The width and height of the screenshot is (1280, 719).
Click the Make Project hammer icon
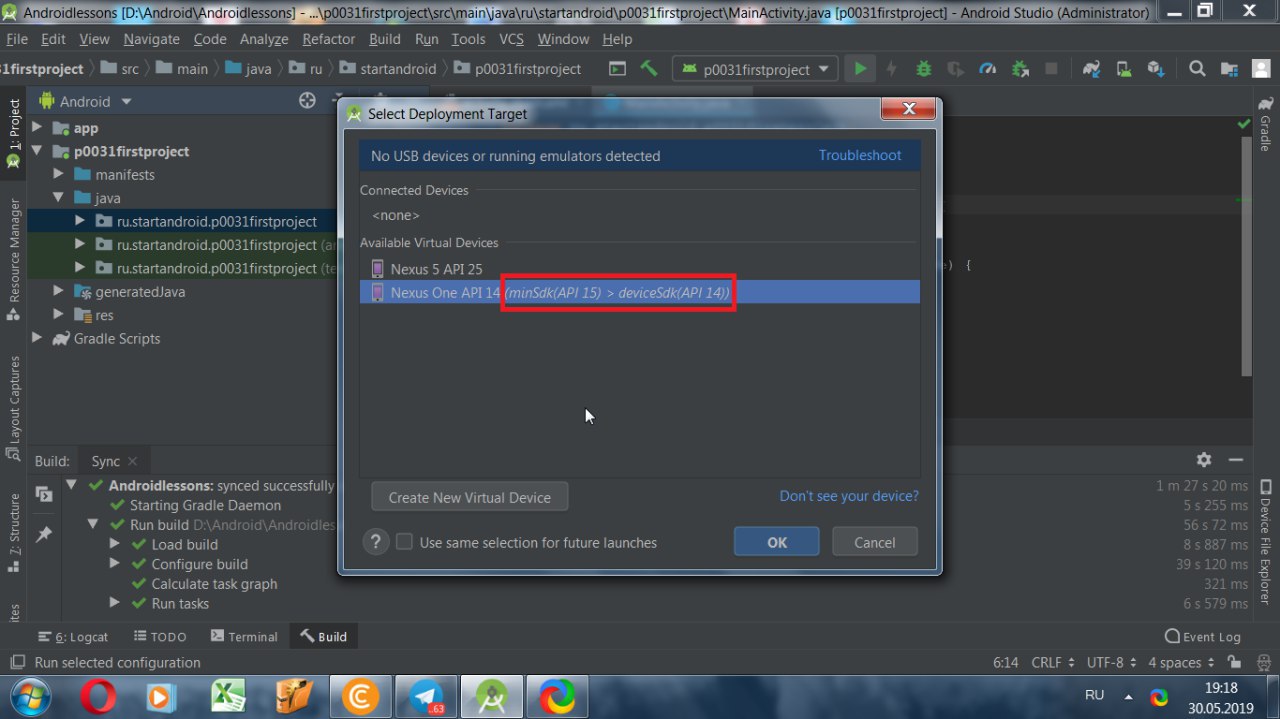point(649,69)
